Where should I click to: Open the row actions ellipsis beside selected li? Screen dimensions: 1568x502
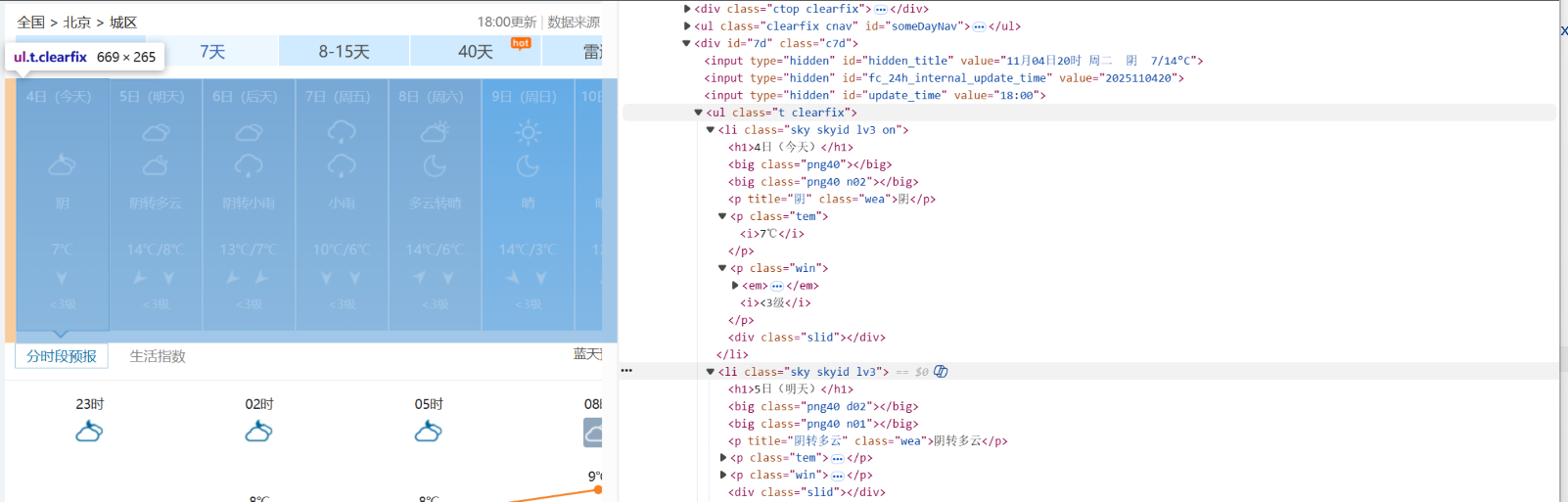(x=626, y=371)
